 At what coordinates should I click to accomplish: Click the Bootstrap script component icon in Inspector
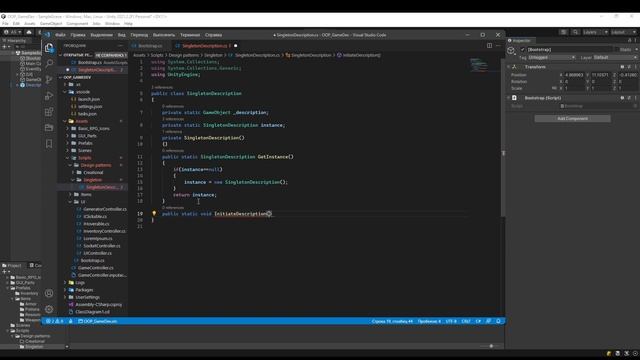(514, 98)
